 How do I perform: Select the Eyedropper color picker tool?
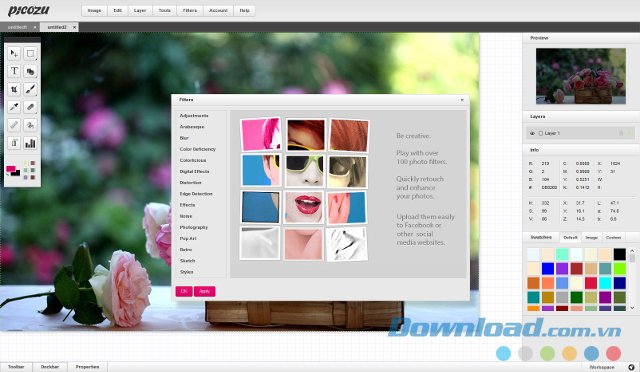click(14, 107)
